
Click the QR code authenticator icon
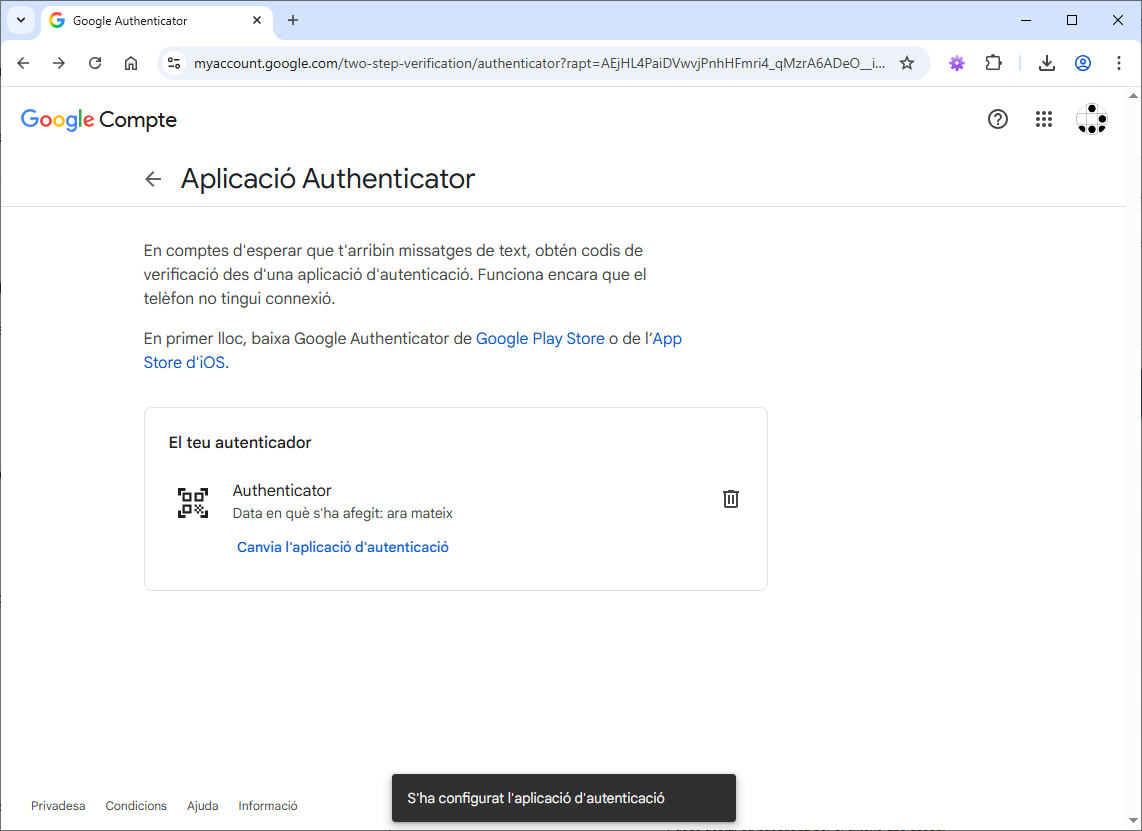point(192,502)
